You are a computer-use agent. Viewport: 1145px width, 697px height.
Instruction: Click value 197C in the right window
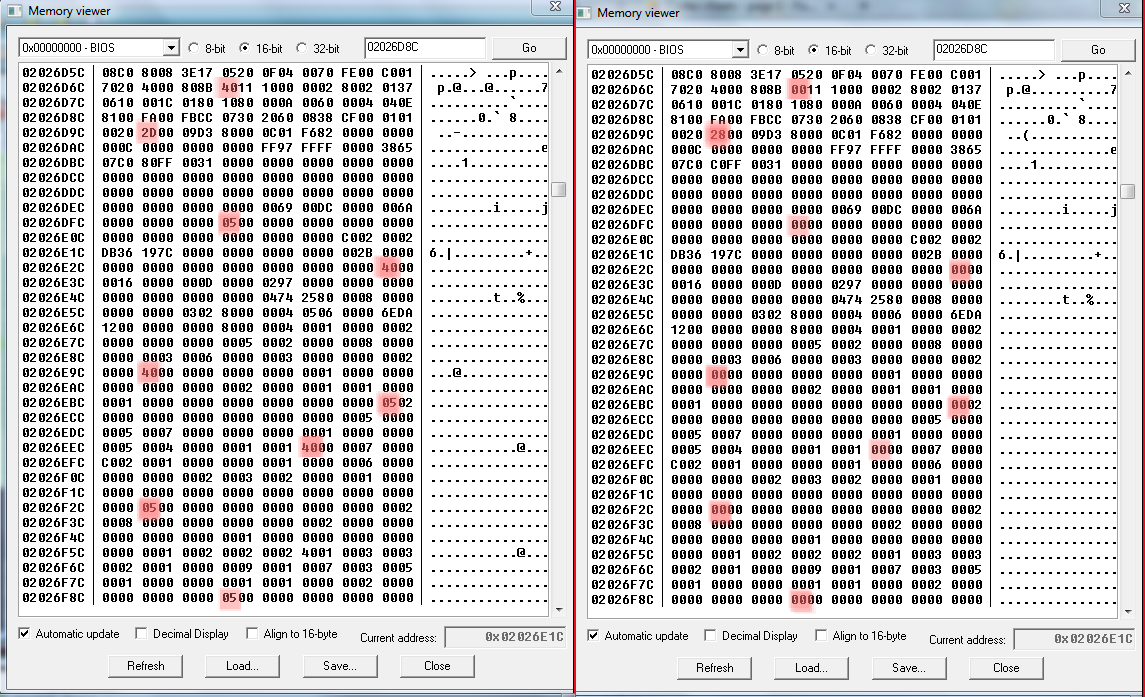click(727, 255)
